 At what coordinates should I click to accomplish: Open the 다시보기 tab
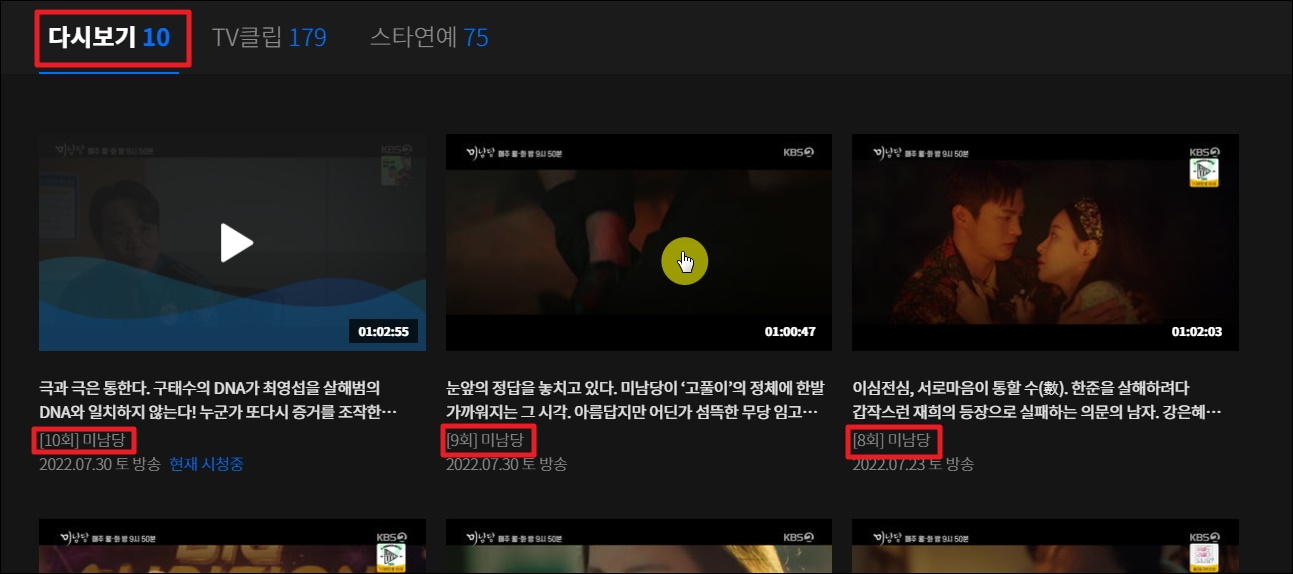109,38
